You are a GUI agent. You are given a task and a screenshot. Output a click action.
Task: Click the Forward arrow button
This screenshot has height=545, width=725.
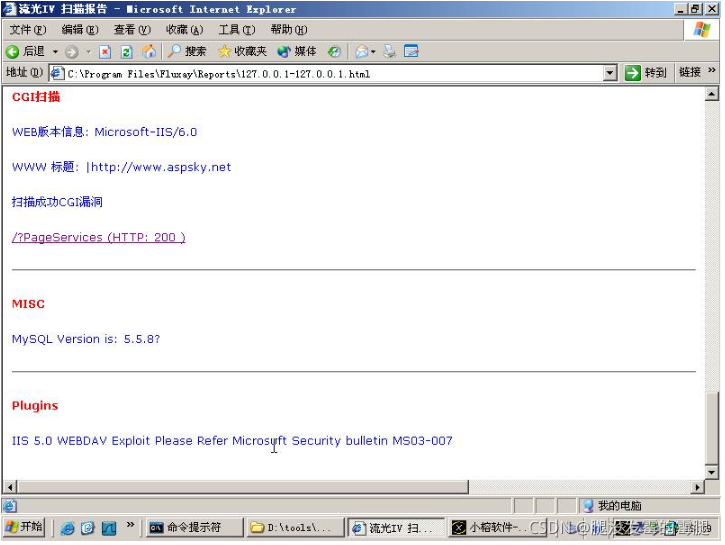pos(72,52)
